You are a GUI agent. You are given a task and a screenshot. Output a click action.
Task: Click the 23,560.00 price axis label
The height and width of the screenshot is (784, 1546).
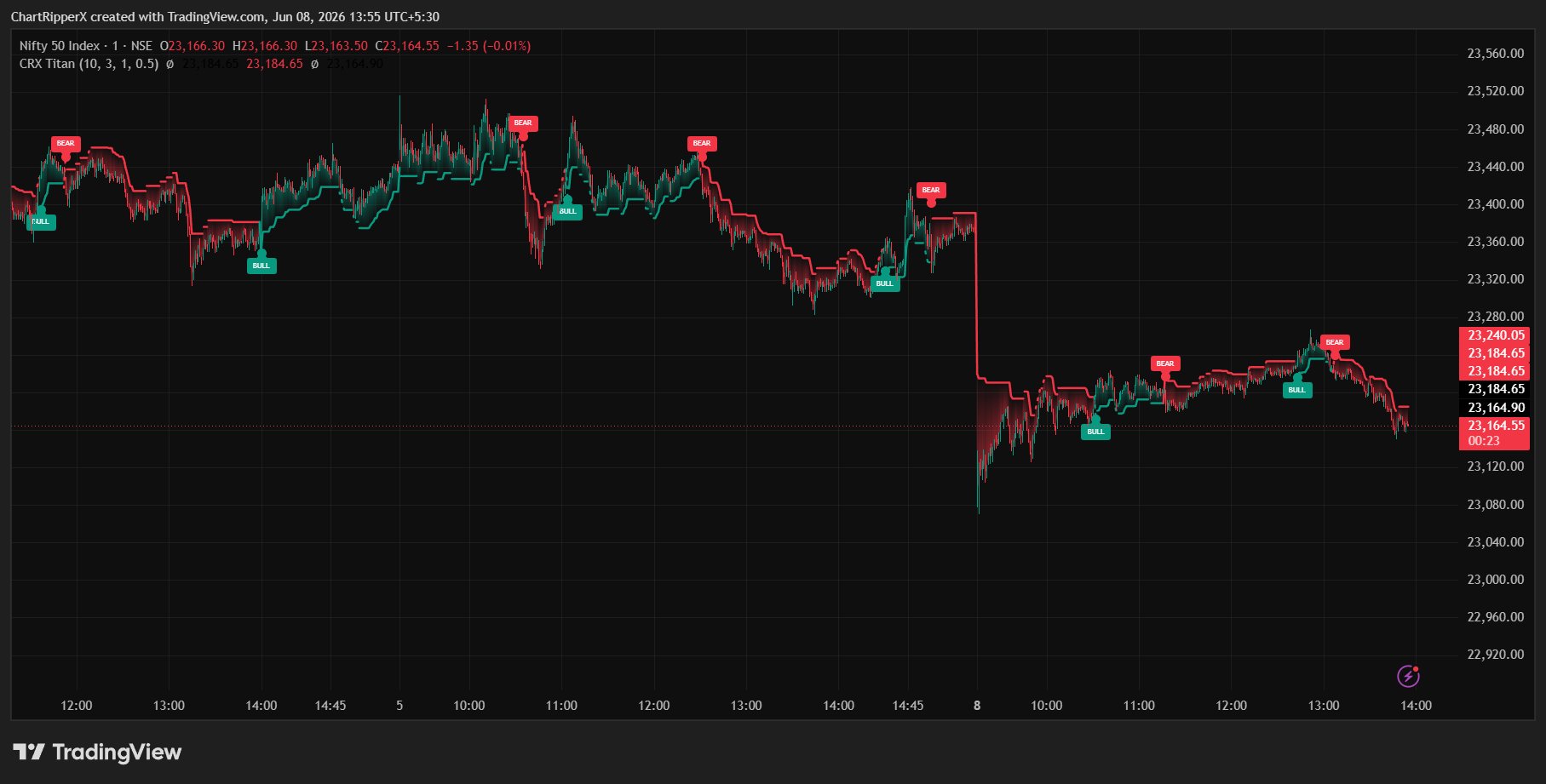(1495, 54)
